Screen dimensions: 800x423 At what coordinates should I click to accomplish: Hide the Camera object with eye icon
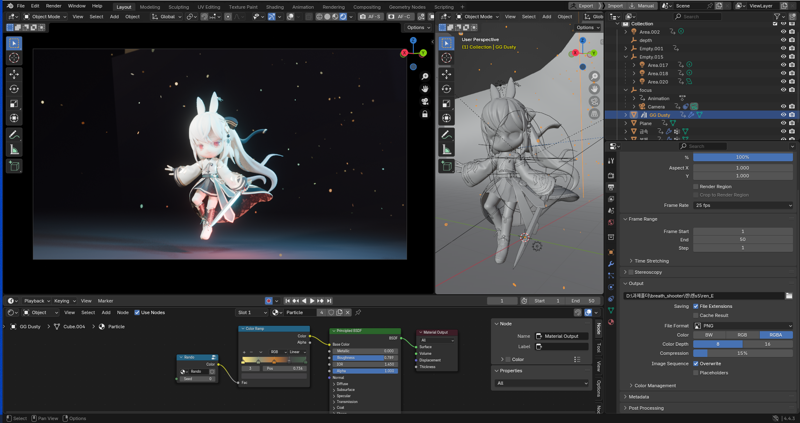(x=783, y=107)
